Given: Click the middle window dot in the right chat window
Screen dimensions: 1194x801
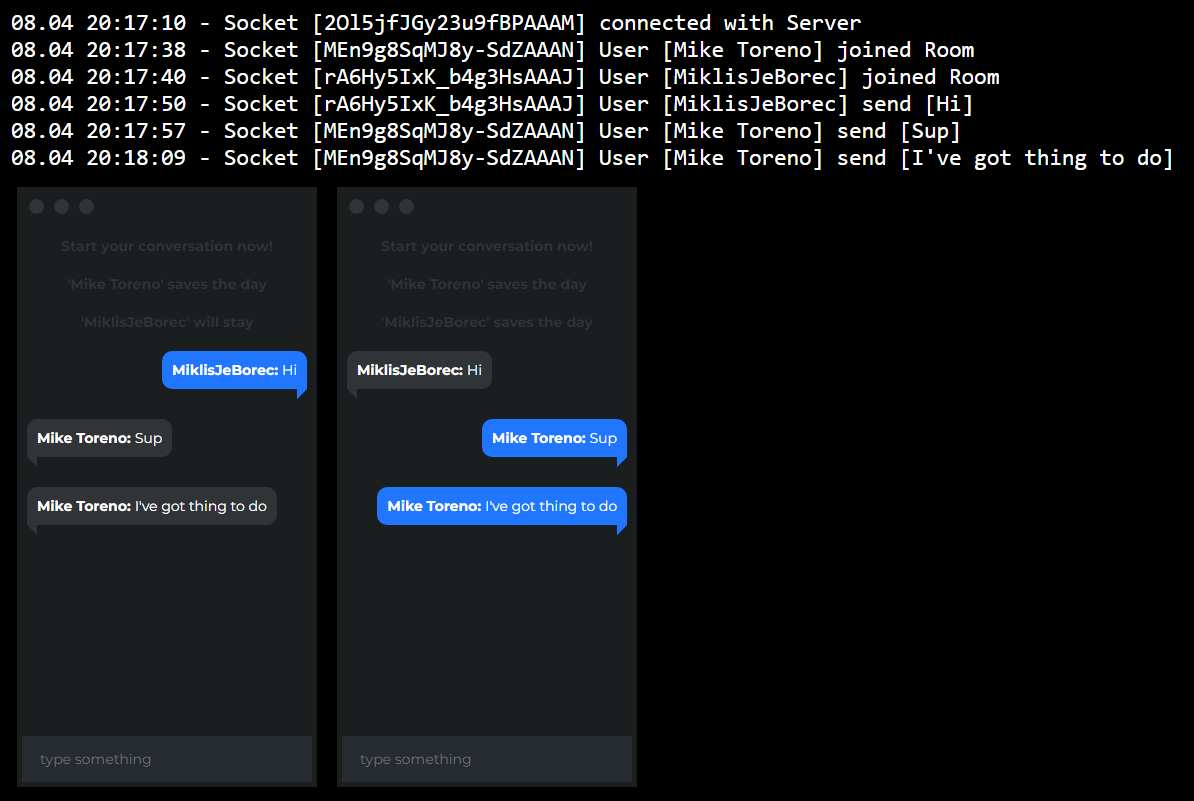Looking at the screenshot, I should coord(382,206).
